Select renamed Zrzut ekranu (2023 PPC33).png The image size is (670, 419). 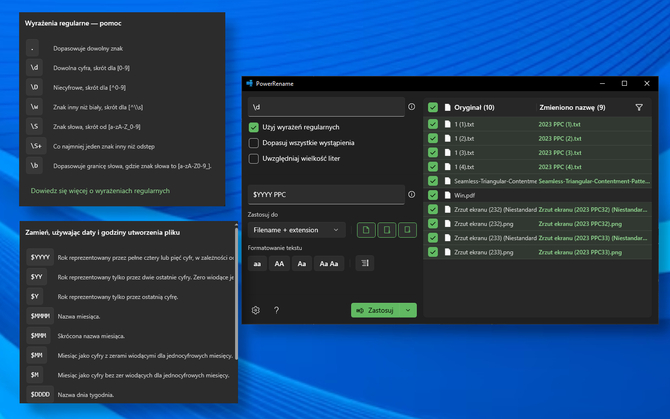[580, 252]
